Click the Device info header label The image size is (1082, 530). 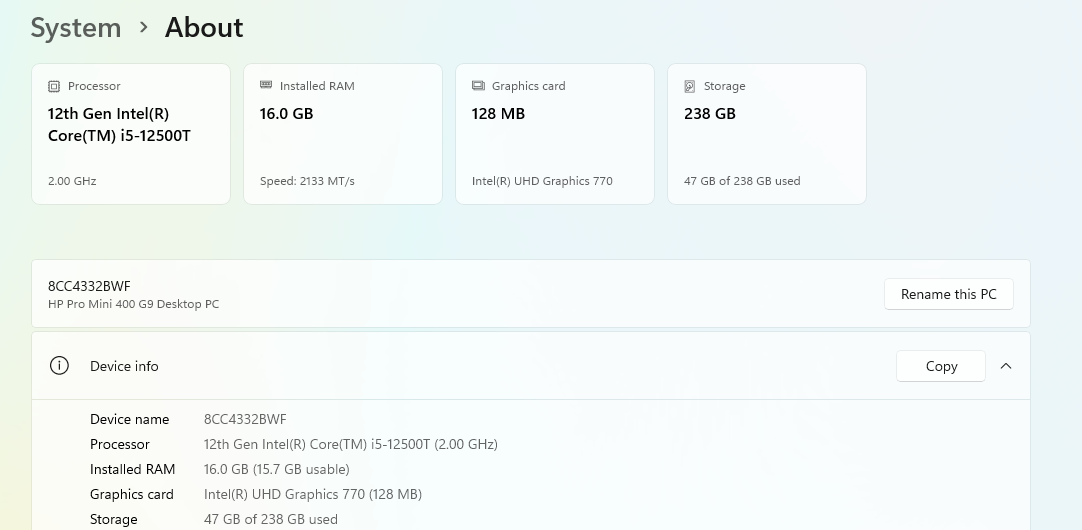tap(124, 366)
